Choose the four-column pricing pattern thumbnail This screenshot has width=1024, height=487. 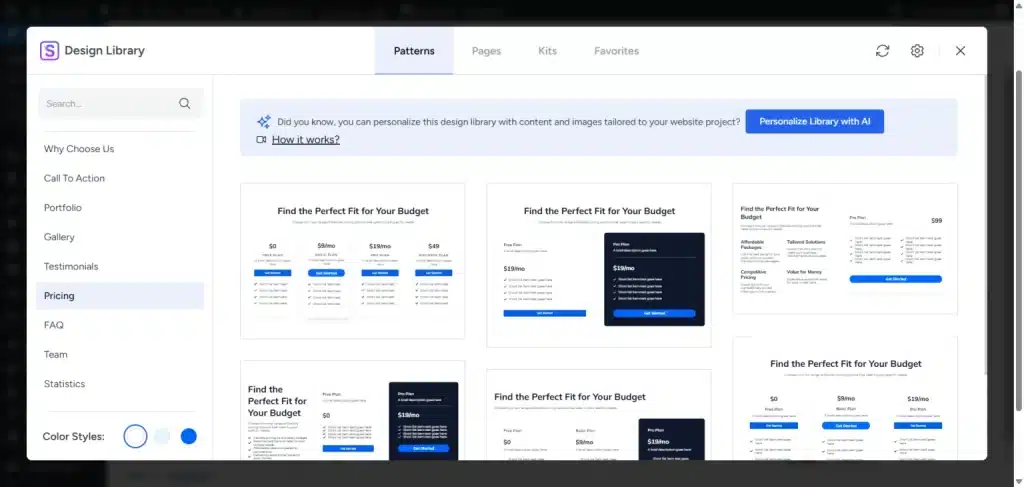pos(353,261)
